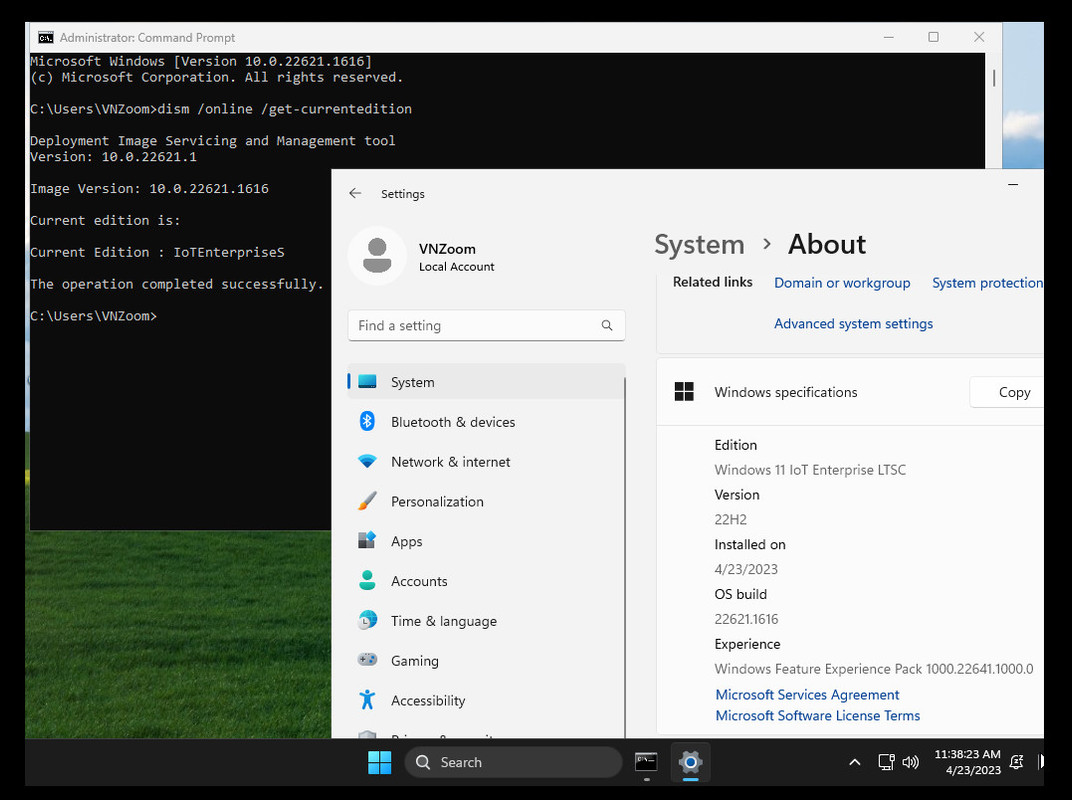This screenshot has height=800, width=1072.
Task: Open Domain or workgroup link
Action: point(842,283)
